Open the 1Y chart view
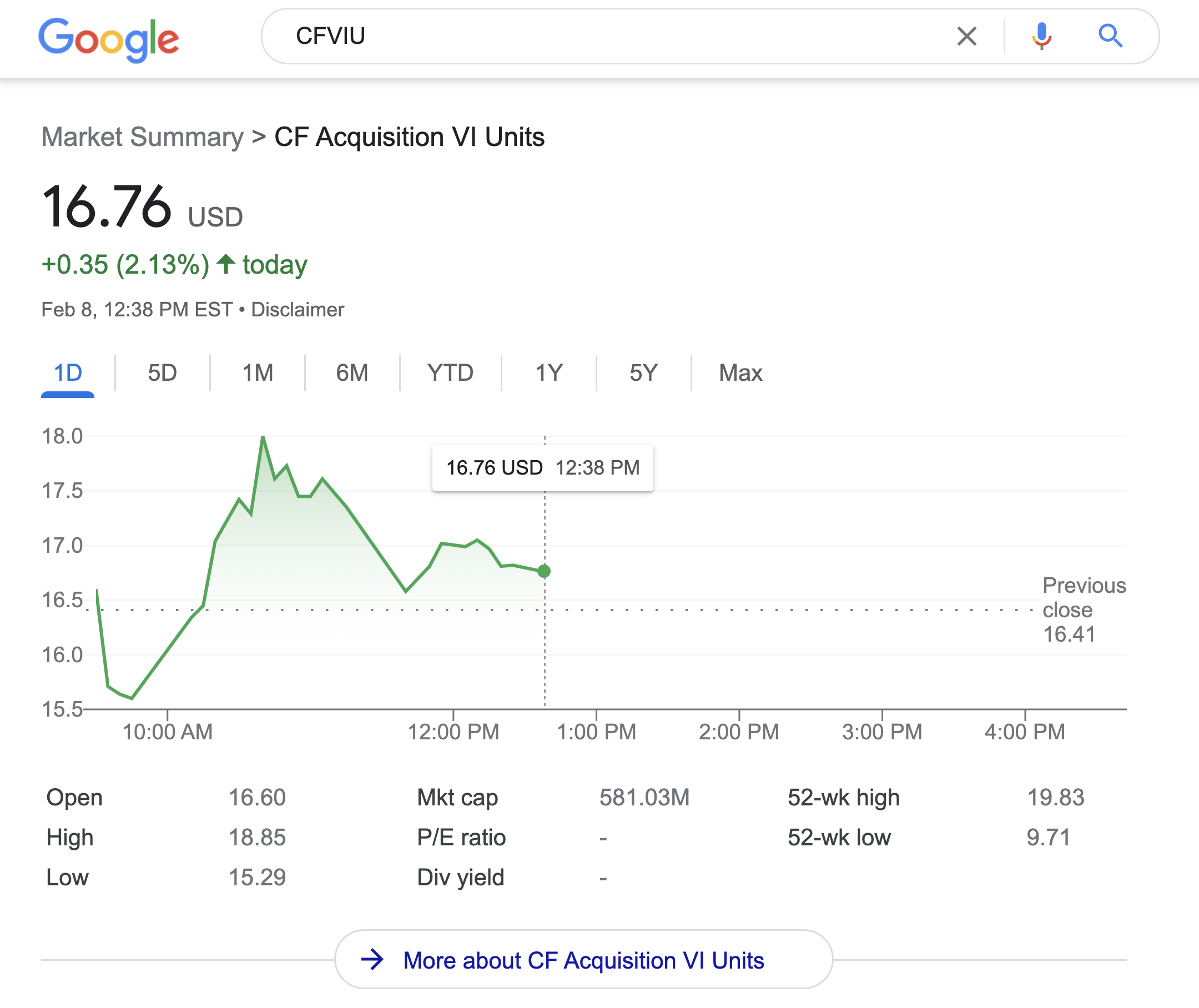 [x=548, y=372]
